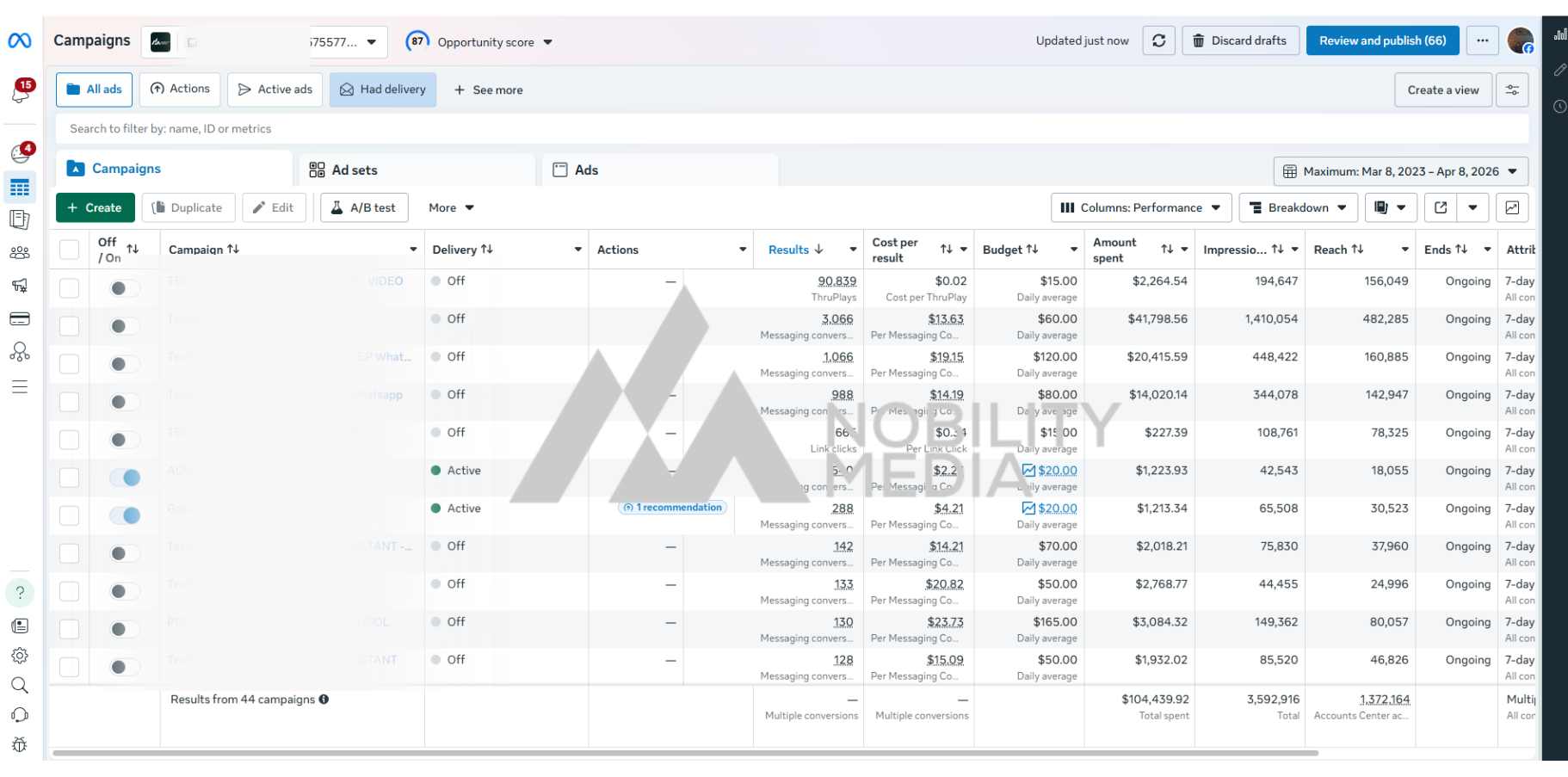Open the 1 recommendation link
This screenshot has height=777, width=1568.
click(x=672, y=508)
